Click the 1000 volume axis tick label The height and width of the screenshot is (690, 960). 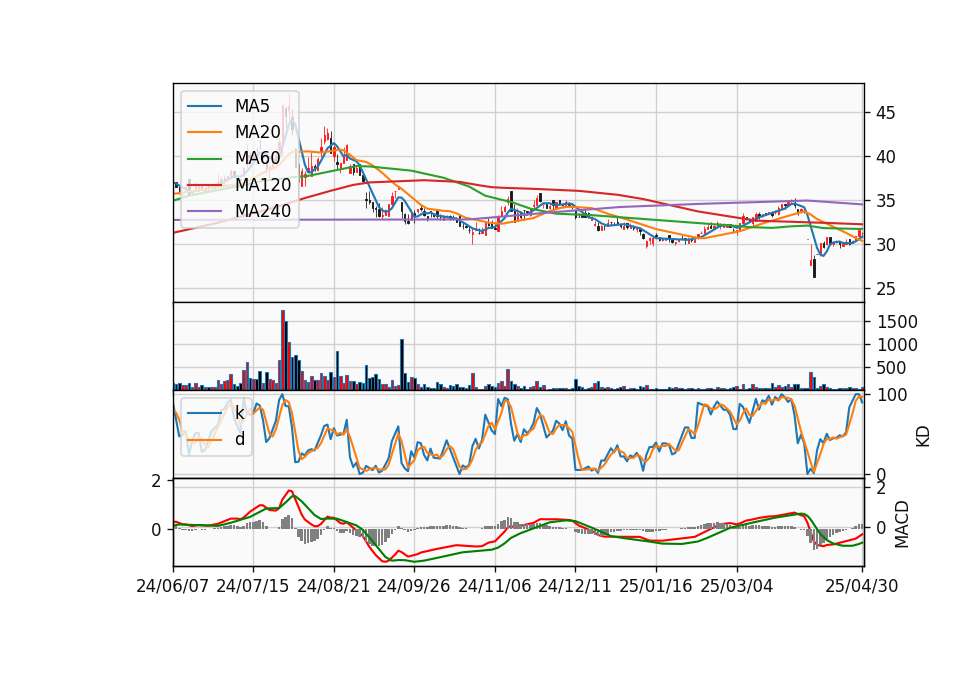[x=897, y=345]
